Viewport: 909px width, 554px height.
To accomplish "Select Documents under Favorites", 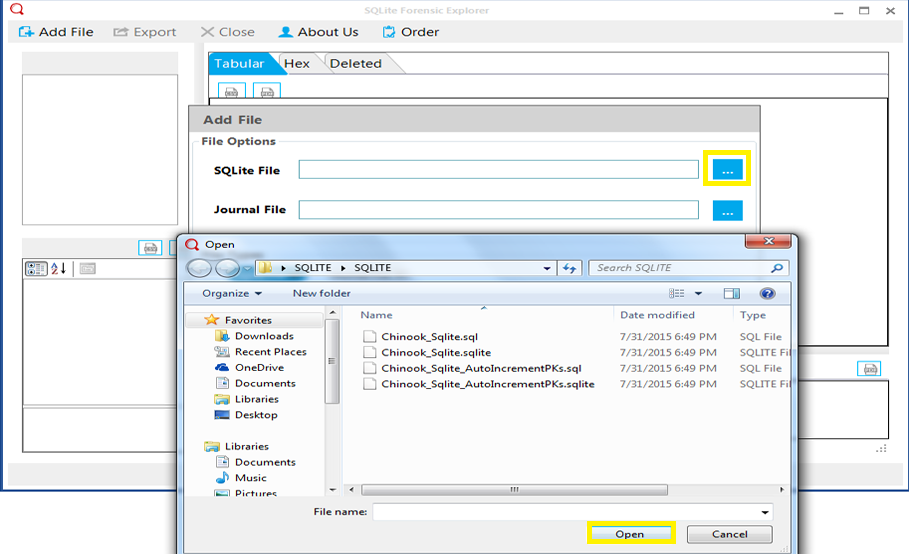I will [x=265, y=383].
